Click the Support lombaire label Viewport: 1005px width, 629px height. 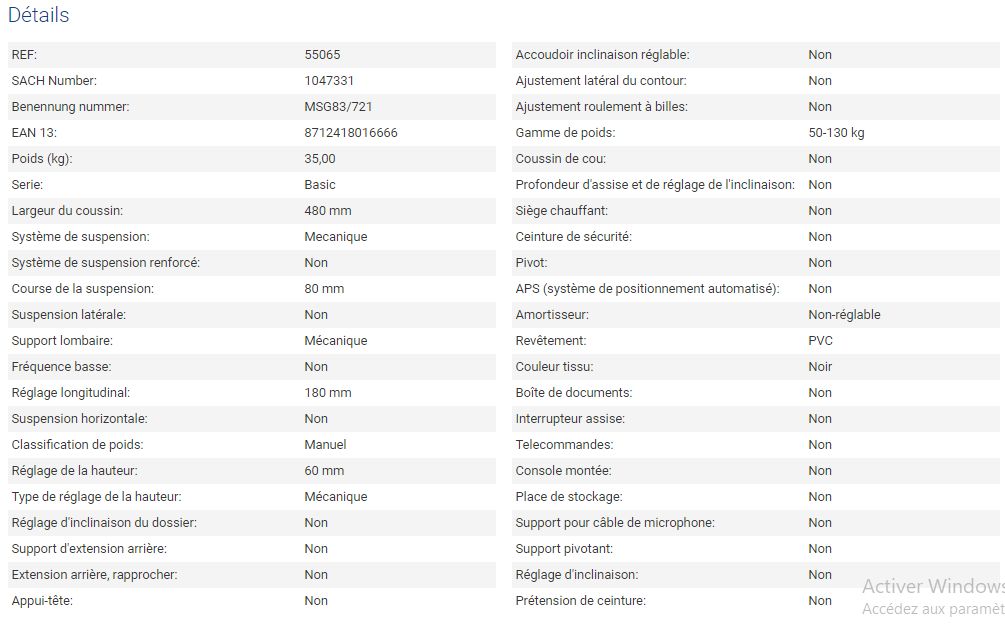tap(62, 341)
